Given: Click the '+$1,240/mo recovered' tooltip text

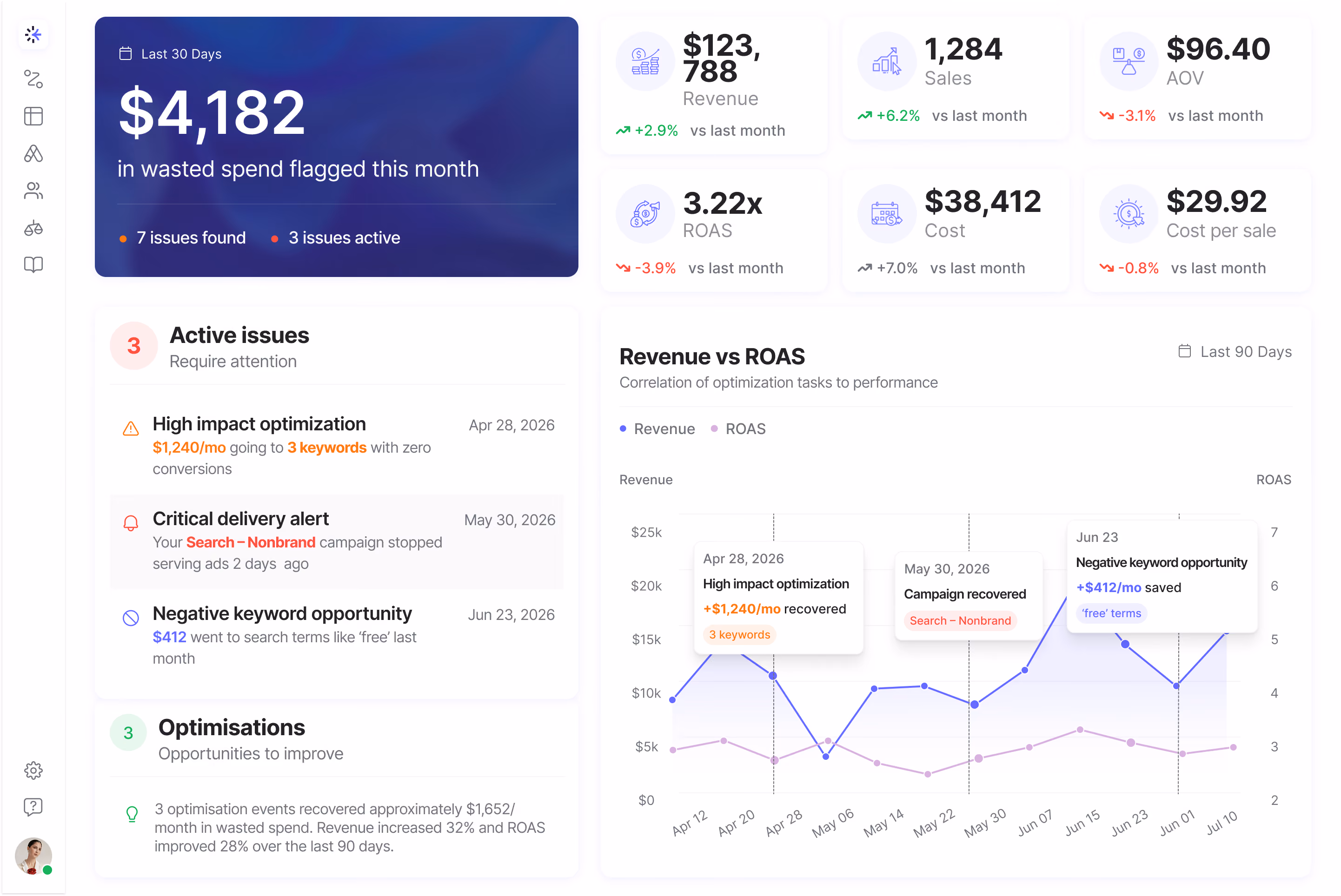Looking at the screenshot, I should tap(774, 609).
